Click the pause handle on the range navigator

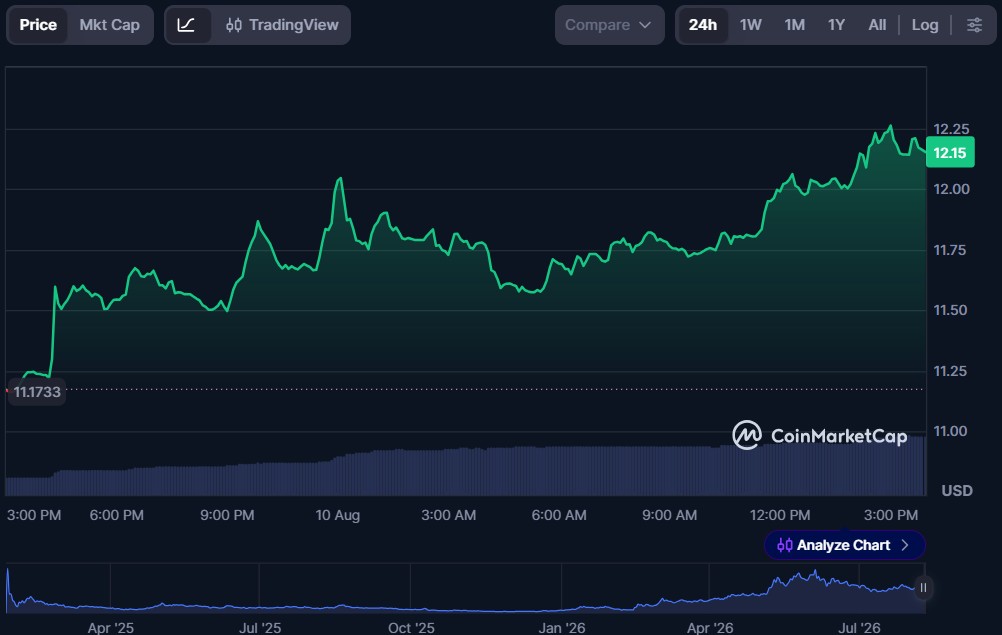[923, 588]
